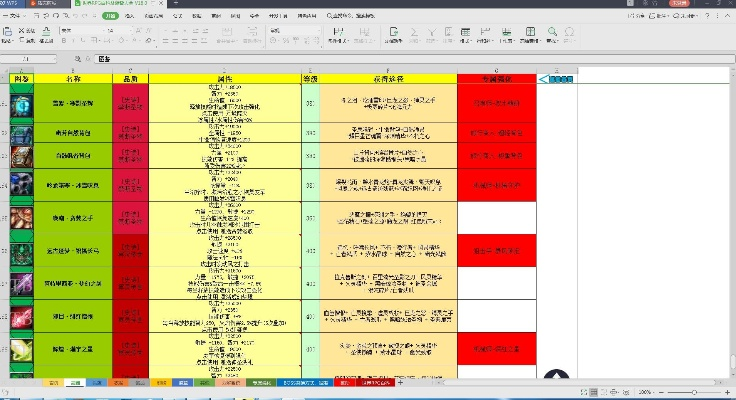Open the cell borders tool

tap(95, 40)
